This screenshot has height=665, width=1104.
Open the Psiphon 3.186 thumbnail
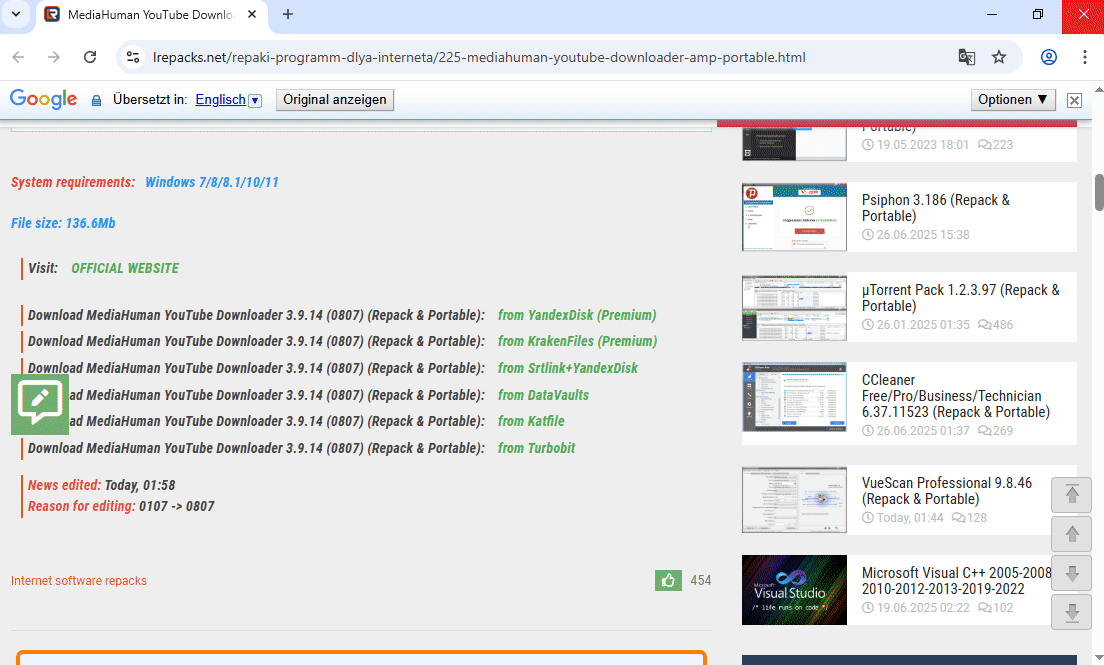pyautogui.click(x=794, y=217)
